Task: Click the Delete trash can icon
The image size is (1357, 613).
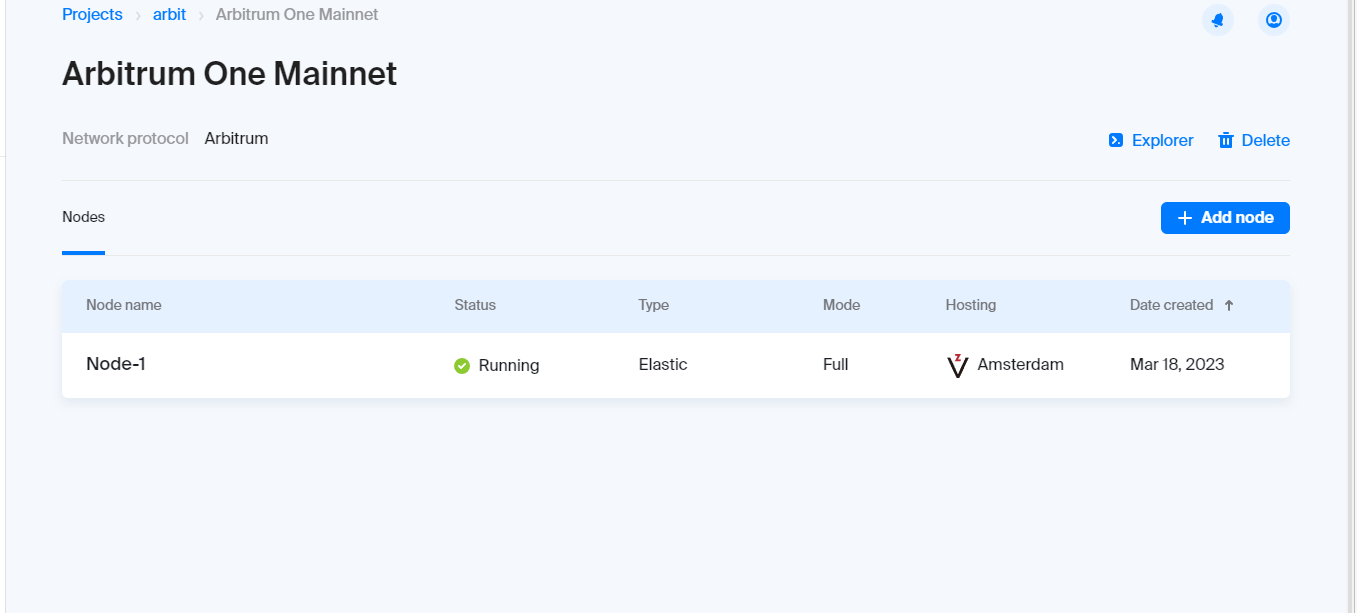Action: point(1226,140)
